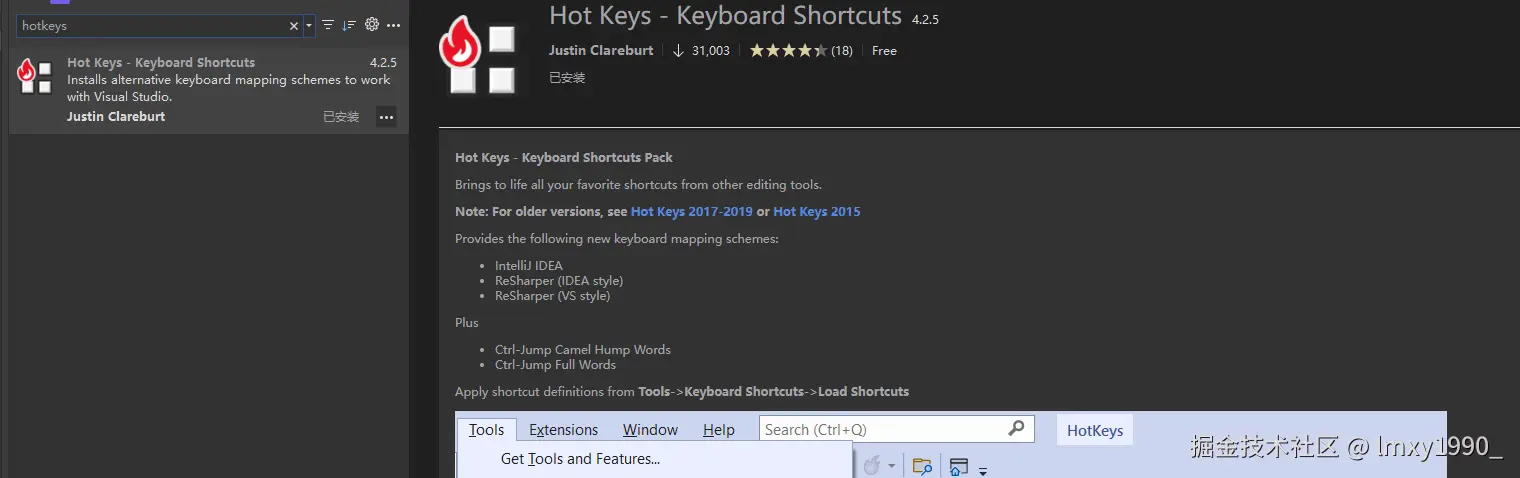Viewport: 1520px width, 478px height.
Task: Open the Window menu in embedded screenshot
Action: click(650, 430)
